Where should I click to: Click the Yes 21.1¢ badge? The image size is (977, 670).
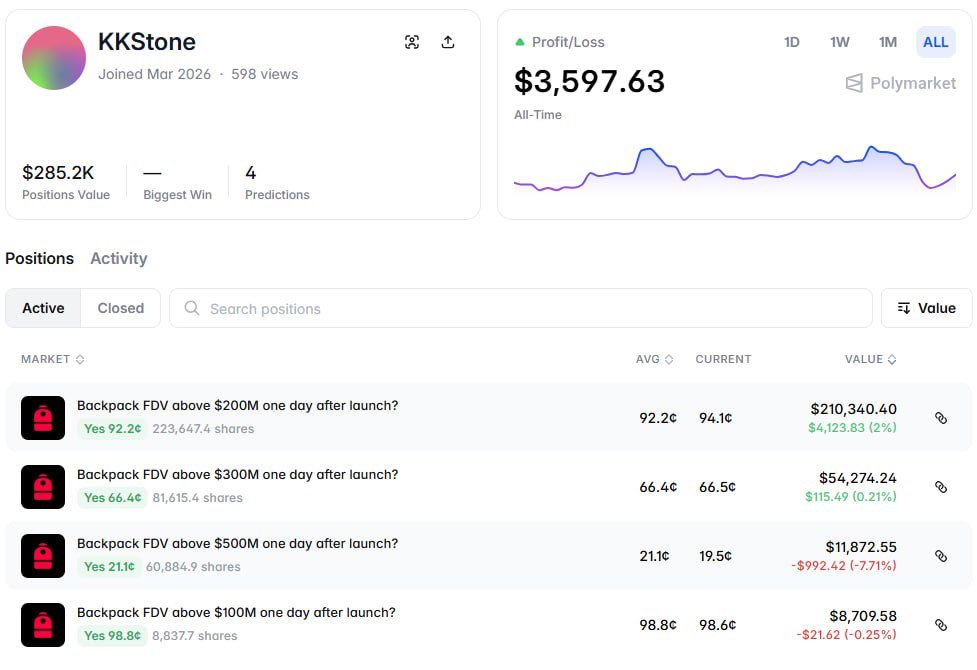click(109, 567)
